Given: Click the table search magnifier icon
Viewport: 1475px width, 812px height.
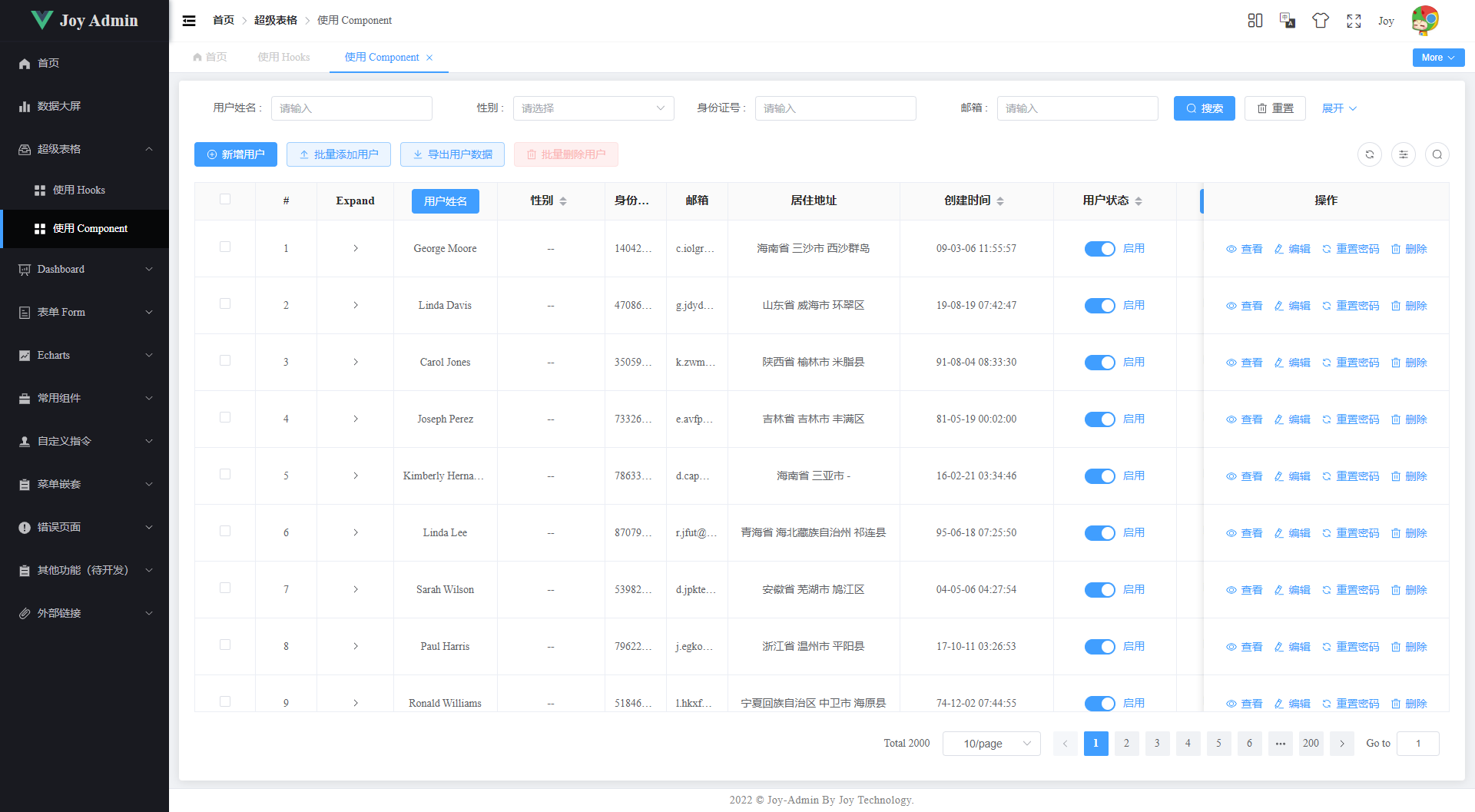Looking at the screenshot, I should point(1437,154).
